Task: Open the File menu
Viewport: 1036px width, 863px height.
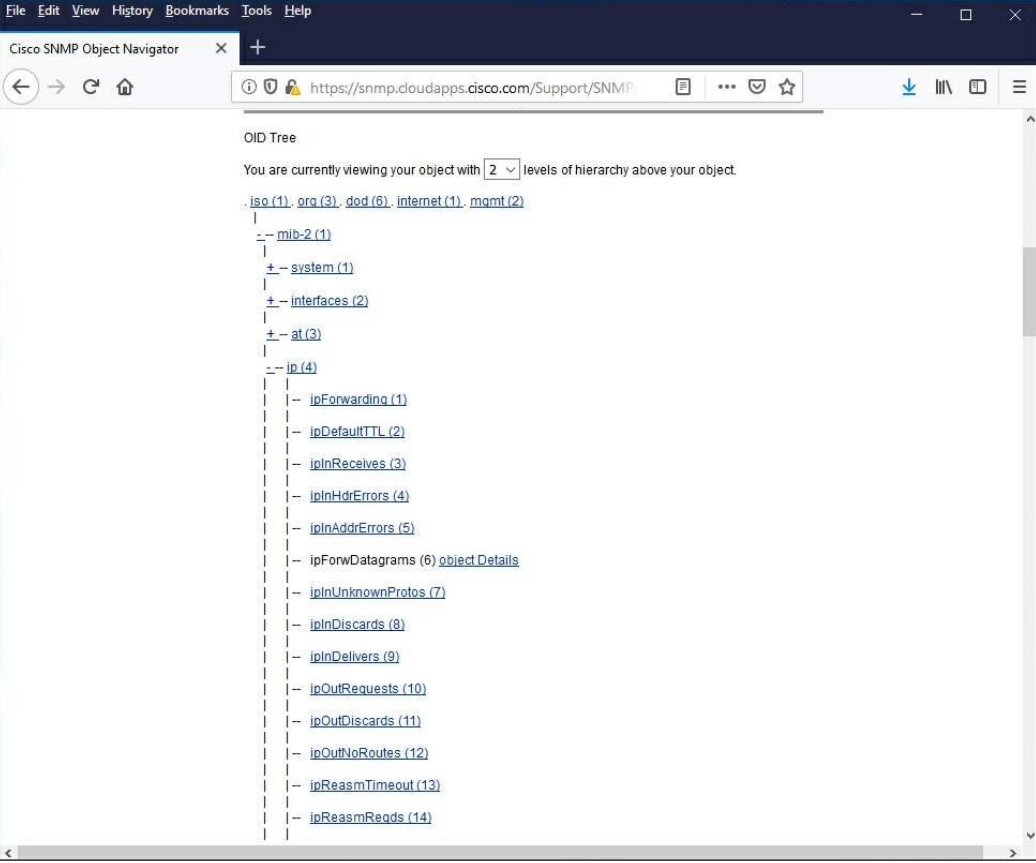Action: point(15,11)
